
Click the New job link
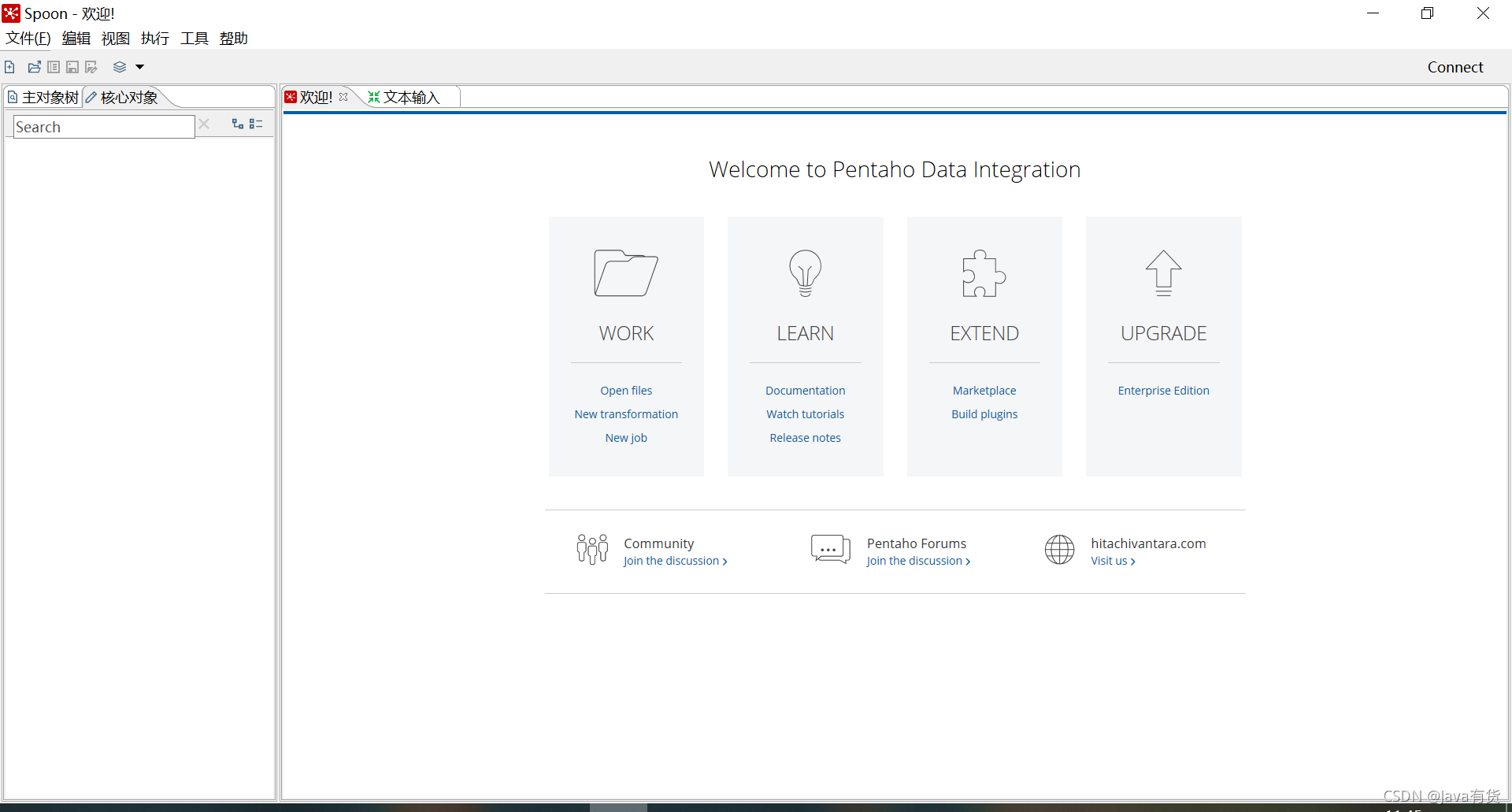coord(626,438)
